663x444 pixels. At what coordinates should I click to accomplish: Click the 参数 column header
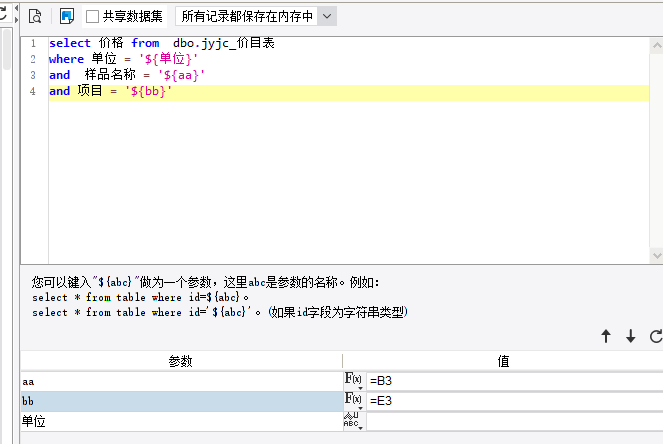click(181, 361)
